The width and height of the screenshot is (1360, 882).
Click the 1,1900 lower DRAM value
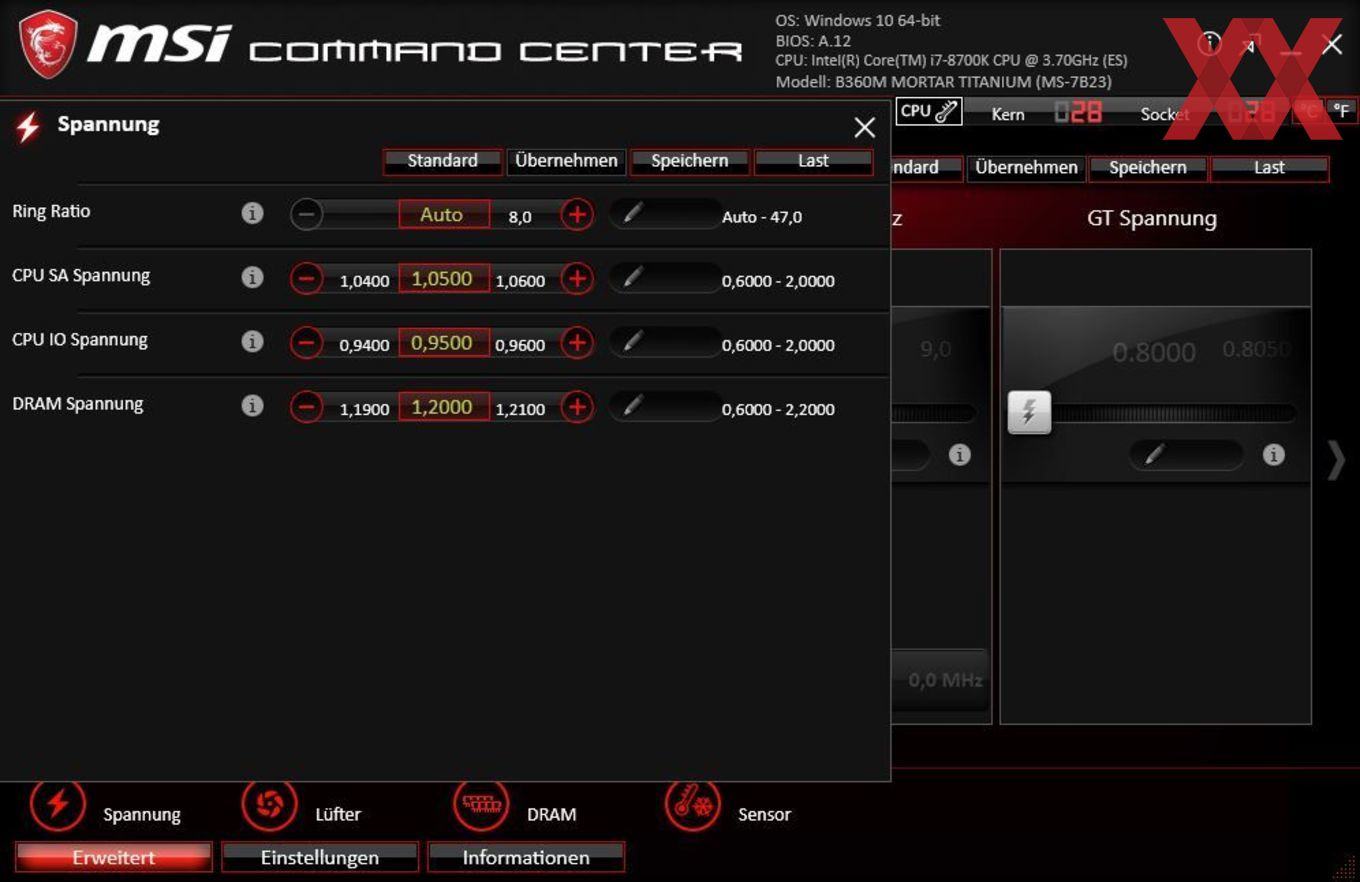coord(364,409)
